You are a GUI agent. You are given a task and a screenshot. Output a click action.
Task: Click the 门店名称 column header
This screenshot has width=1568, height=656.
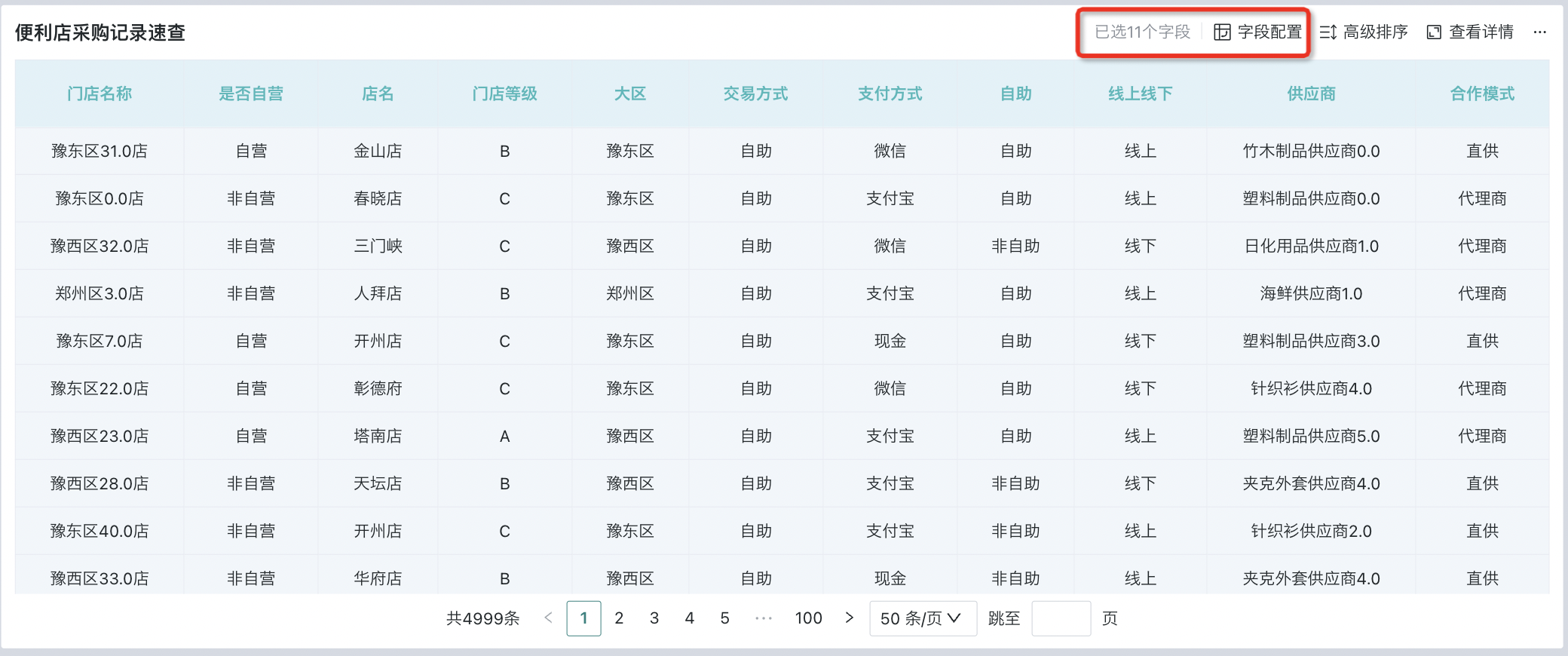point(100,93)
